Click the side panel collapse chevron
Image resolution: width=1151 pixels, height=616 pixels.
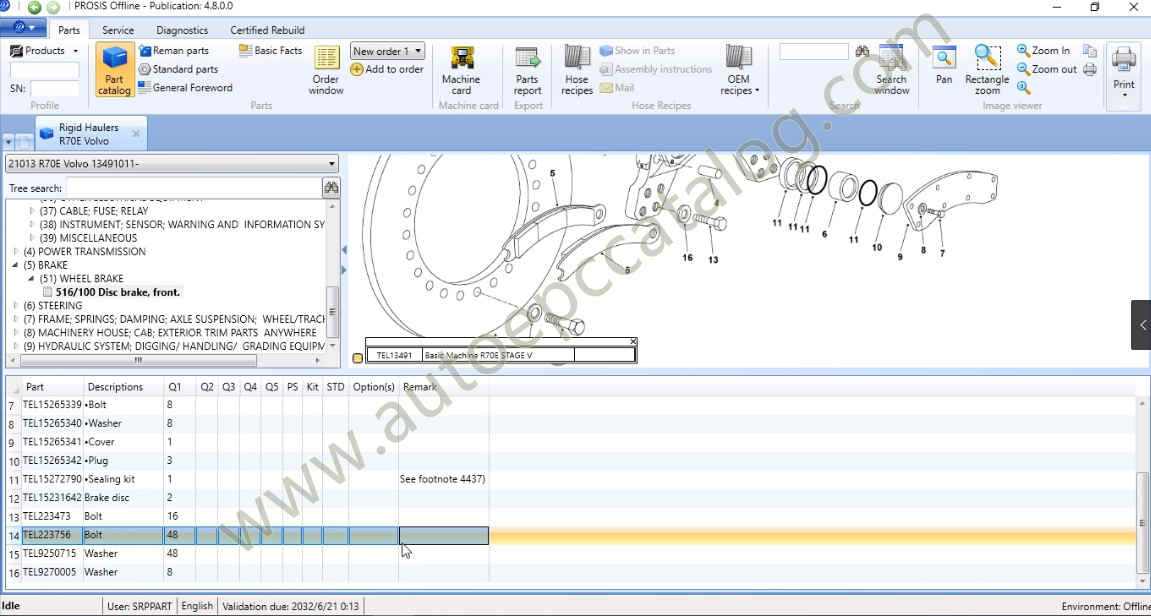1141,325
